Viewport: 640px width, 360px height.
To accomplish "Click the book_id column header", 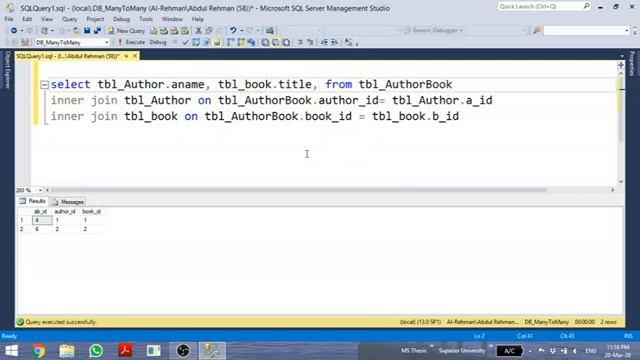I will pos(91,211).
